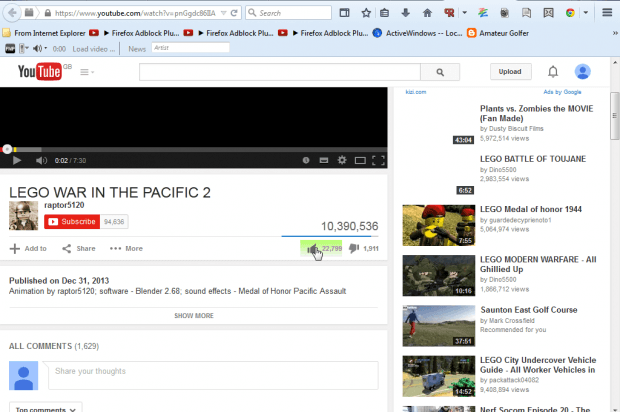Click News in the toolbar

137,49
